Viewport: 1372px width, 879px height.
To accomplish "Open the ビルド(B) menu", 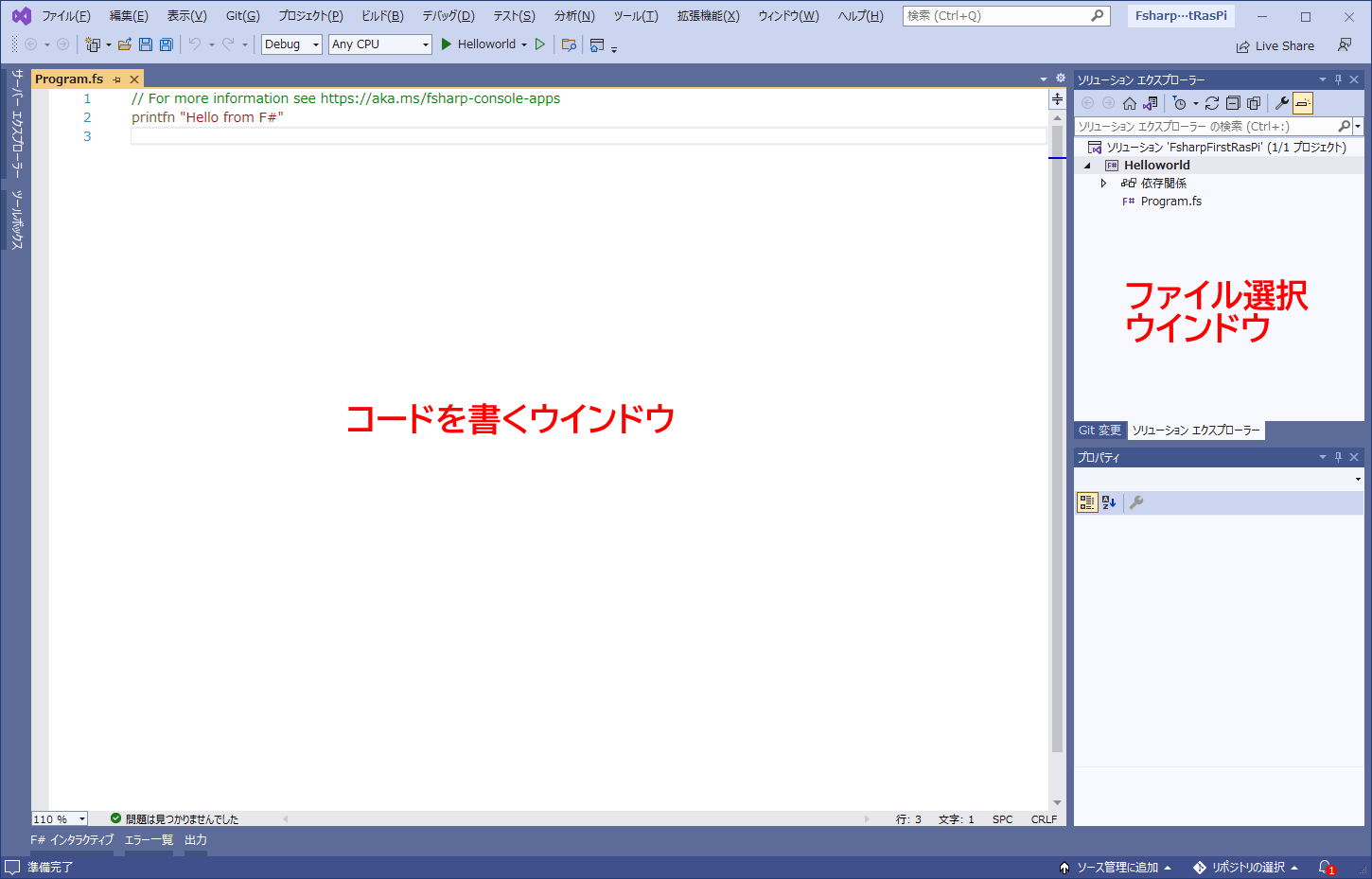I will coord(382,16).
